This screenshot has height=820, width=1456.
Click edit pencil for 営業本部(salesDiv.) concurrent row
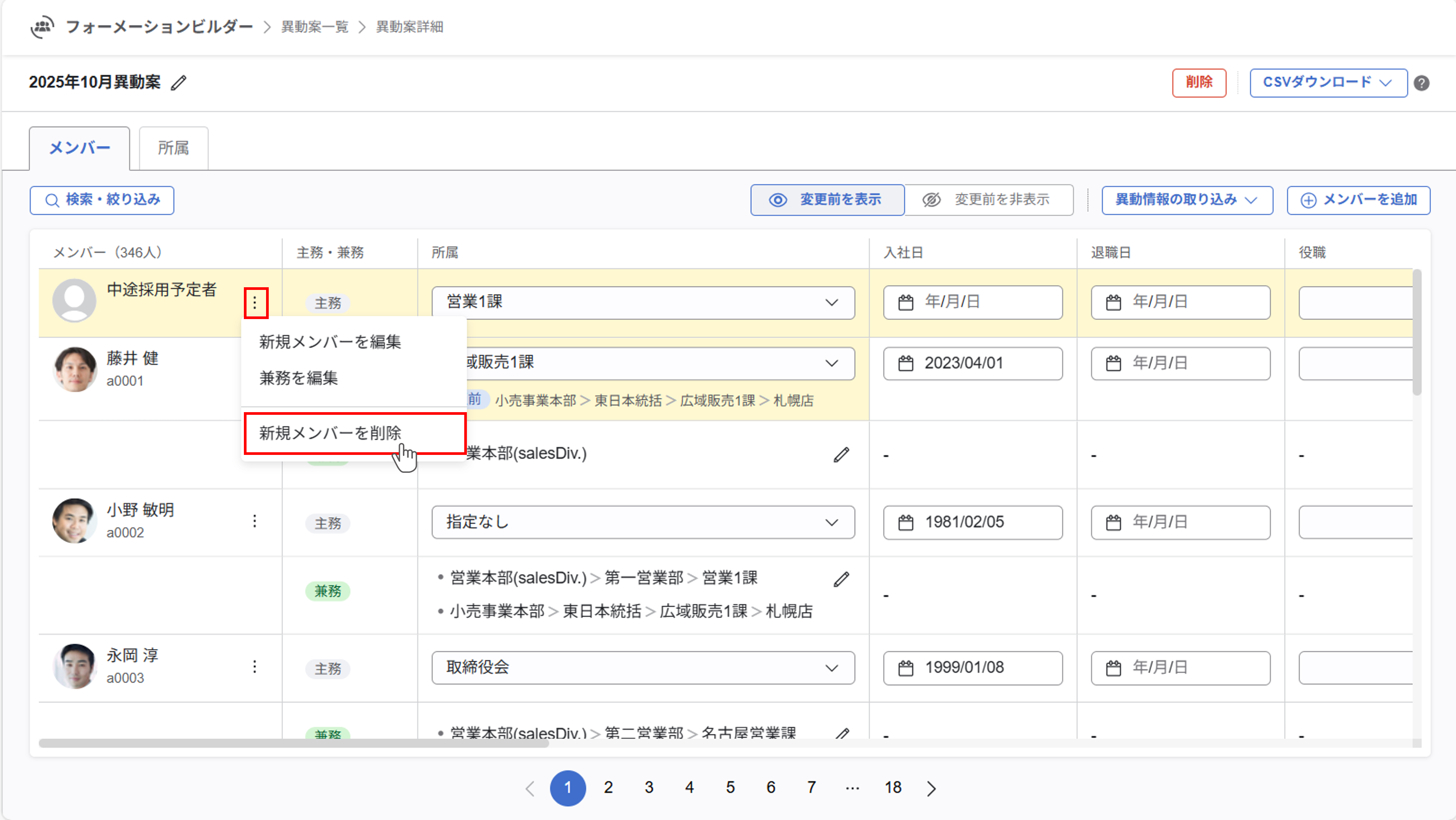841,455
